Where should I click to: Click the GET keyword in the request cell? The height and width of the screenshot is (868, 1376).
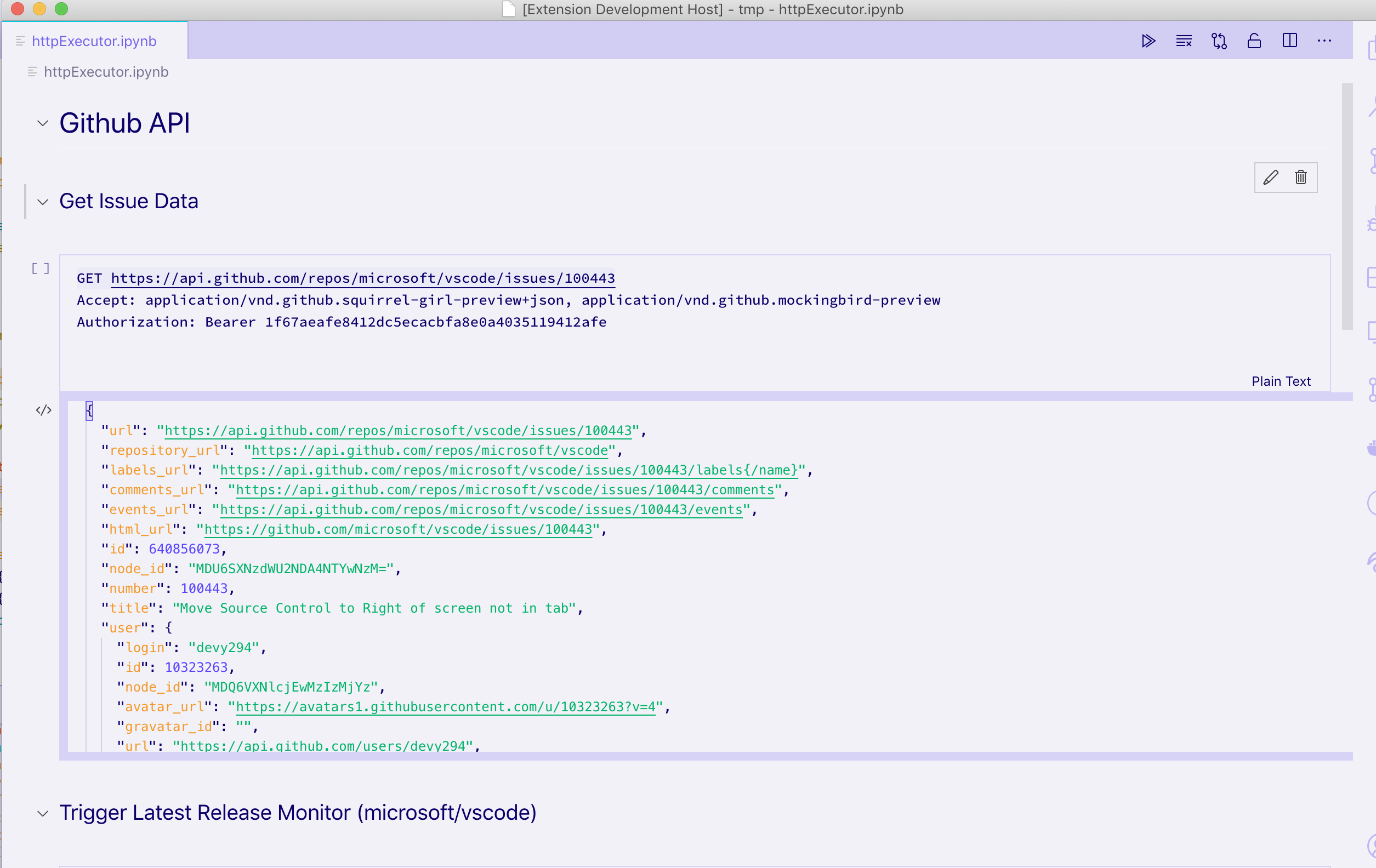click(89, 278)
